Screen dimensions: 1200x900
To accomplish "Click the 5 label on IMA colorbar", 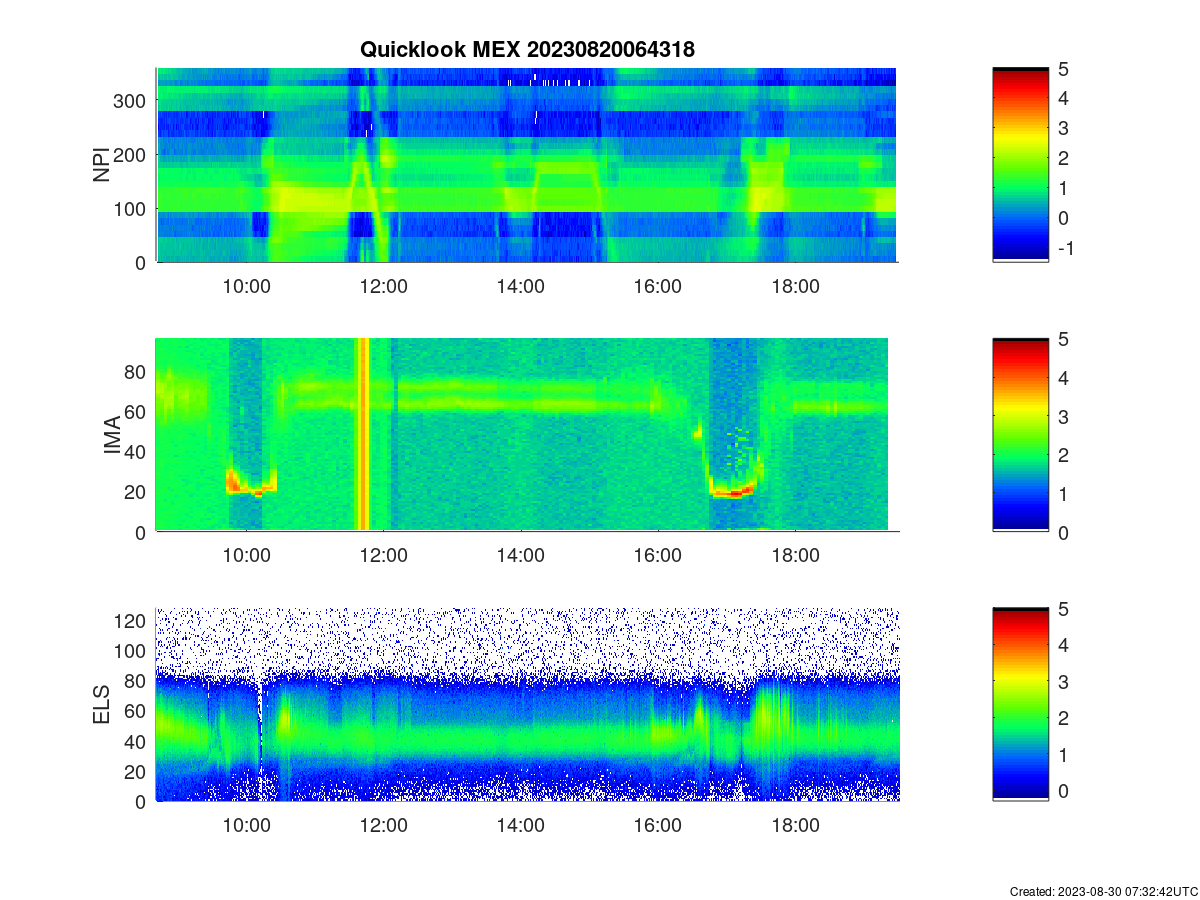I will tap(1064, 339).
